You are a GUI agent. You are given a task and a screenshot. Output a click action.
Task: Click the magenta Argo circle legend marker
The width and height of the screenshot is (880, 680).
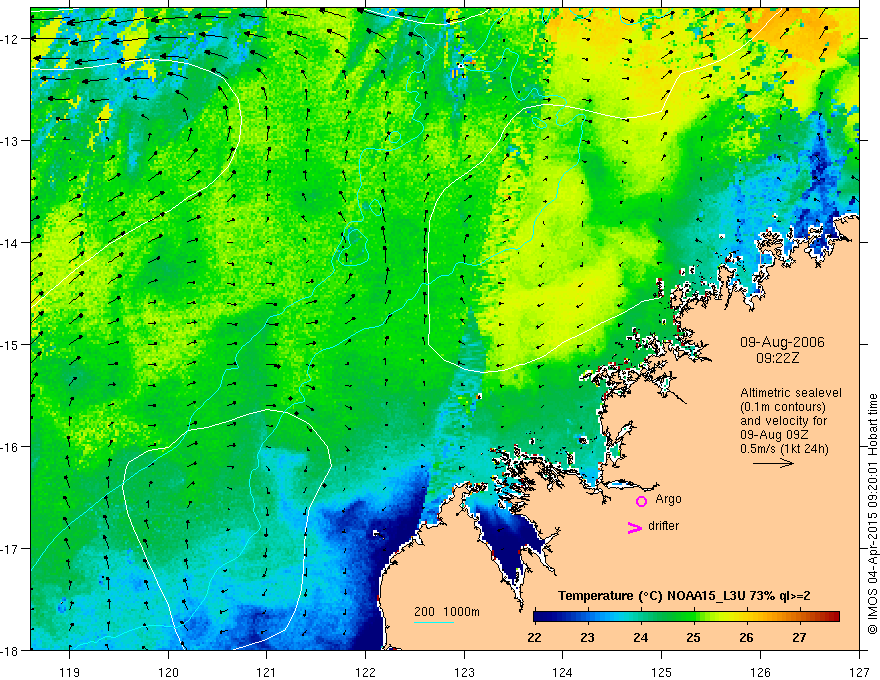pyautogui.click(x=641, y=501)
